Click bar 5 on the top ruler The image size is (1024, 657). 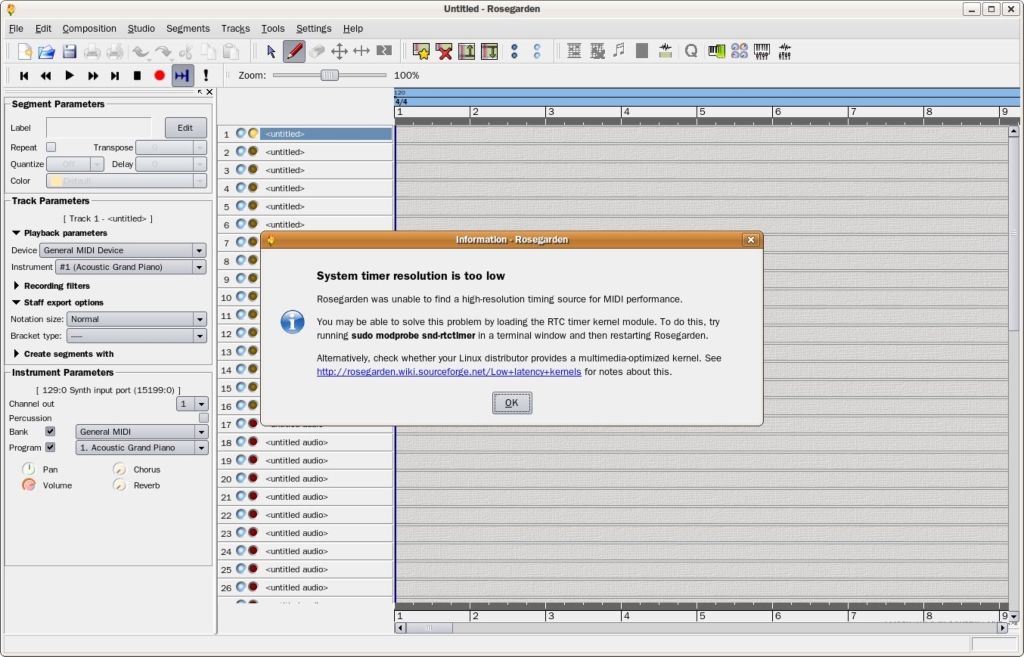[x=702, y=112]
